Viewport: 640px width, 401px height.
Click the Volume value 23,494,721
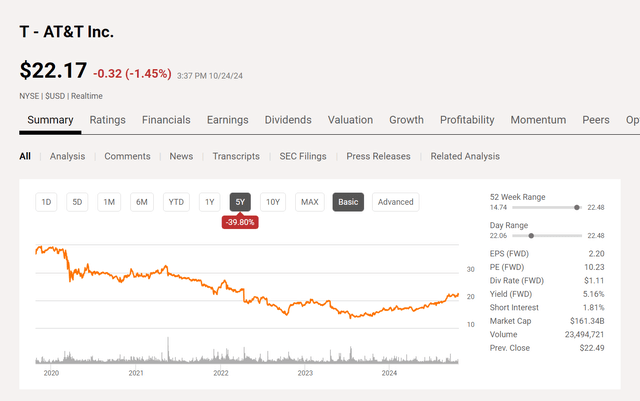584,334
